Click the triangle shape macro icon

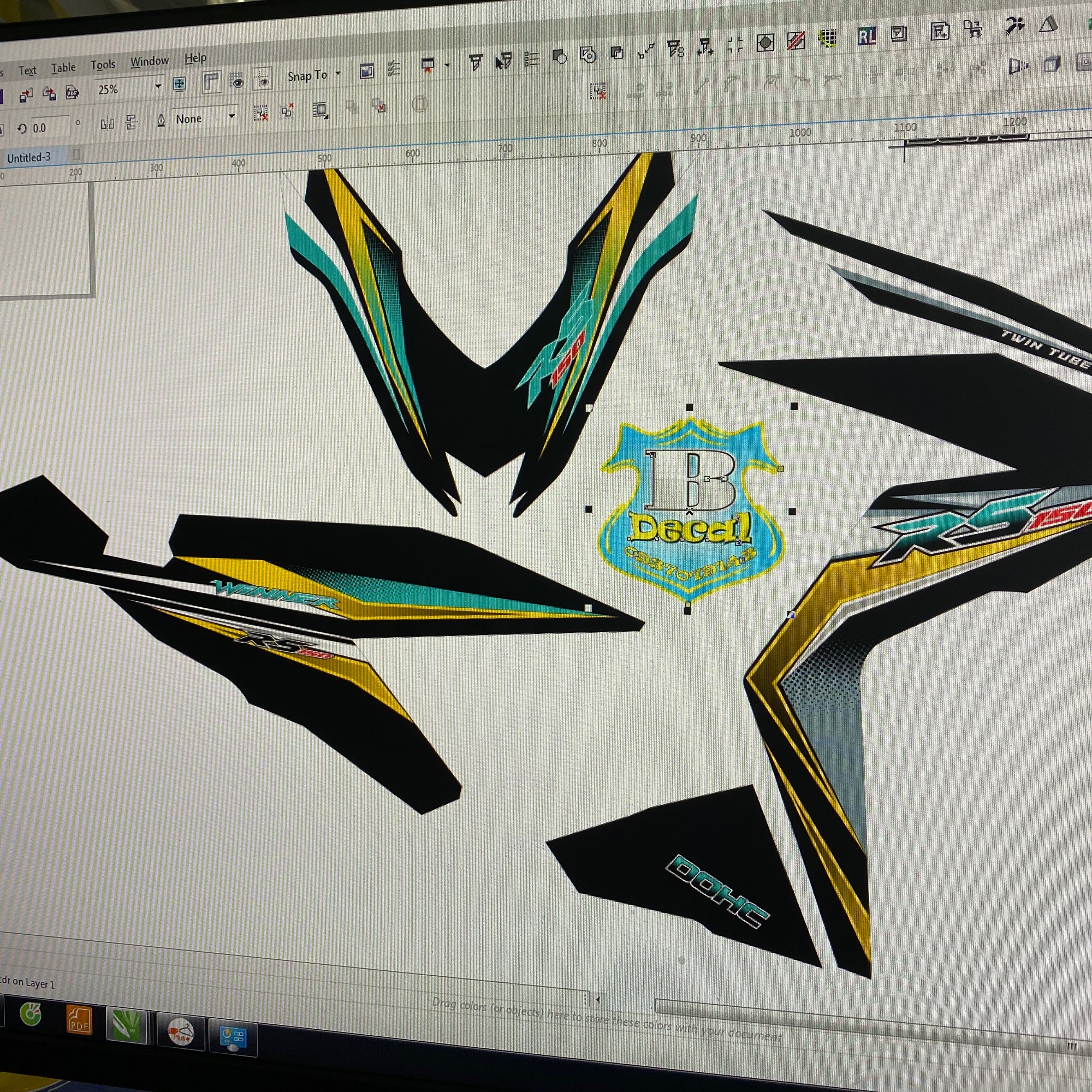1048,23
